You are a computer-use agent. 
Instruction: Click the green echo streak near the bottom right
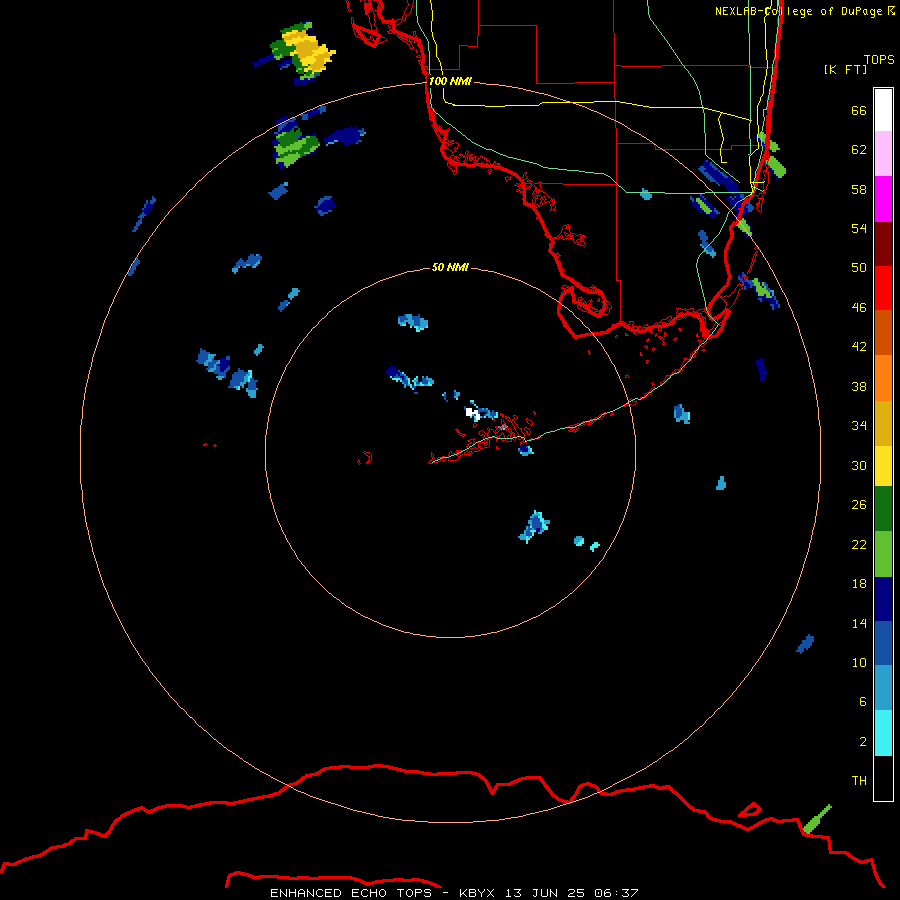(816, 820)
